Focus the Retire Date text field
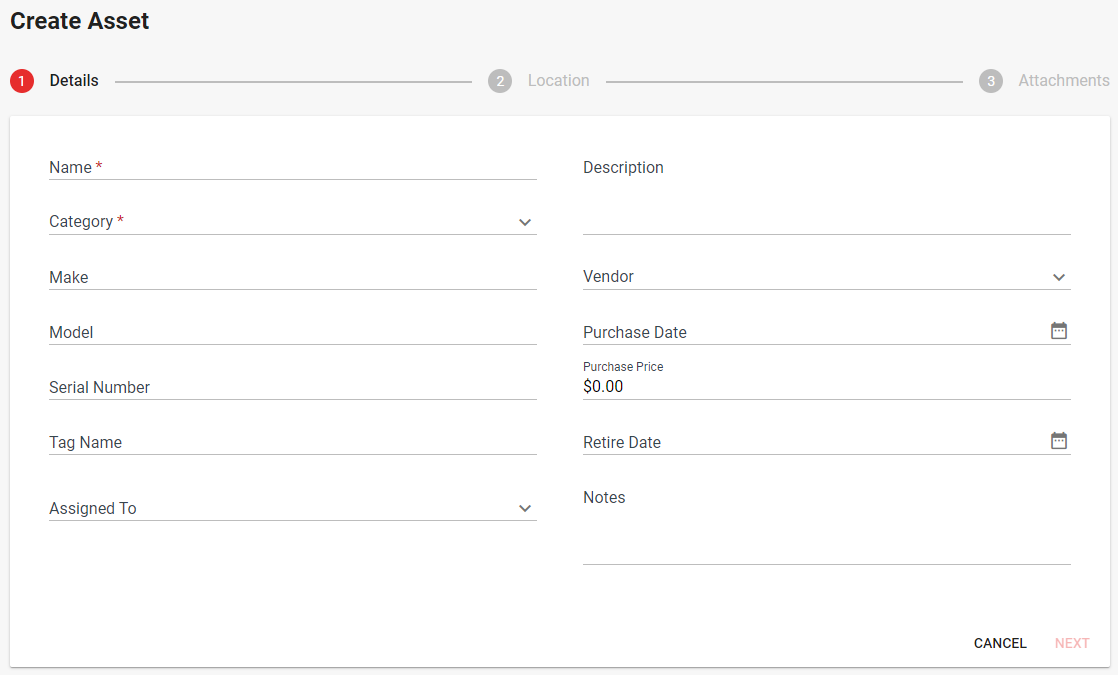The width and height of the screenshot is (1118, 675). click(814, 442)
